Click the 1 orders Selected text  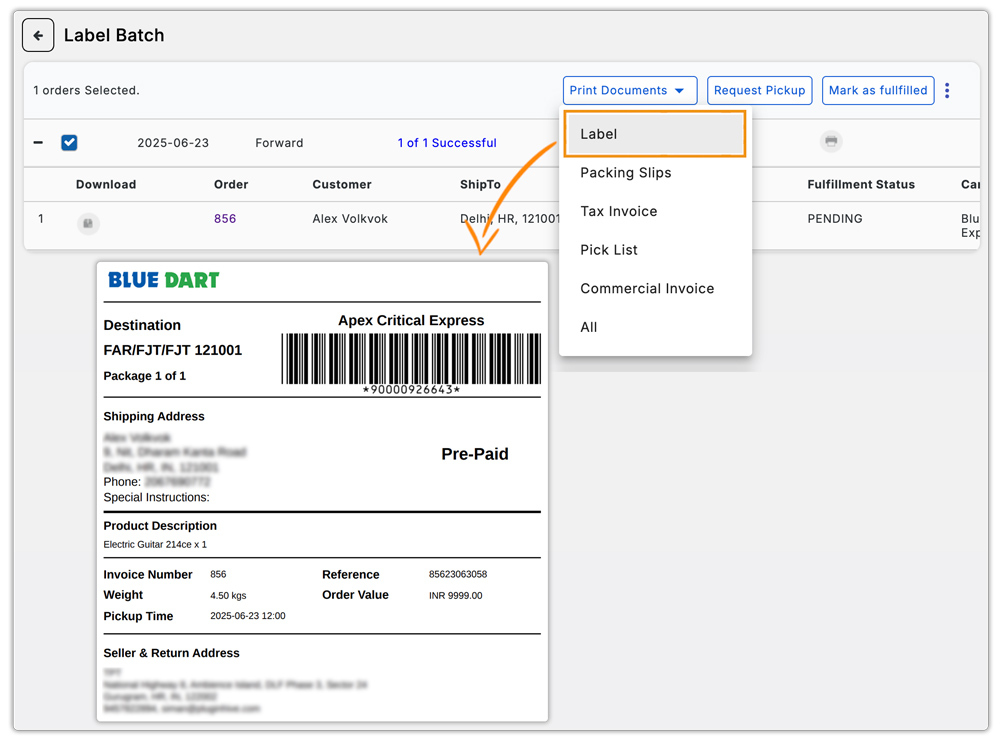pyautogui.click(x=86, y=91)
